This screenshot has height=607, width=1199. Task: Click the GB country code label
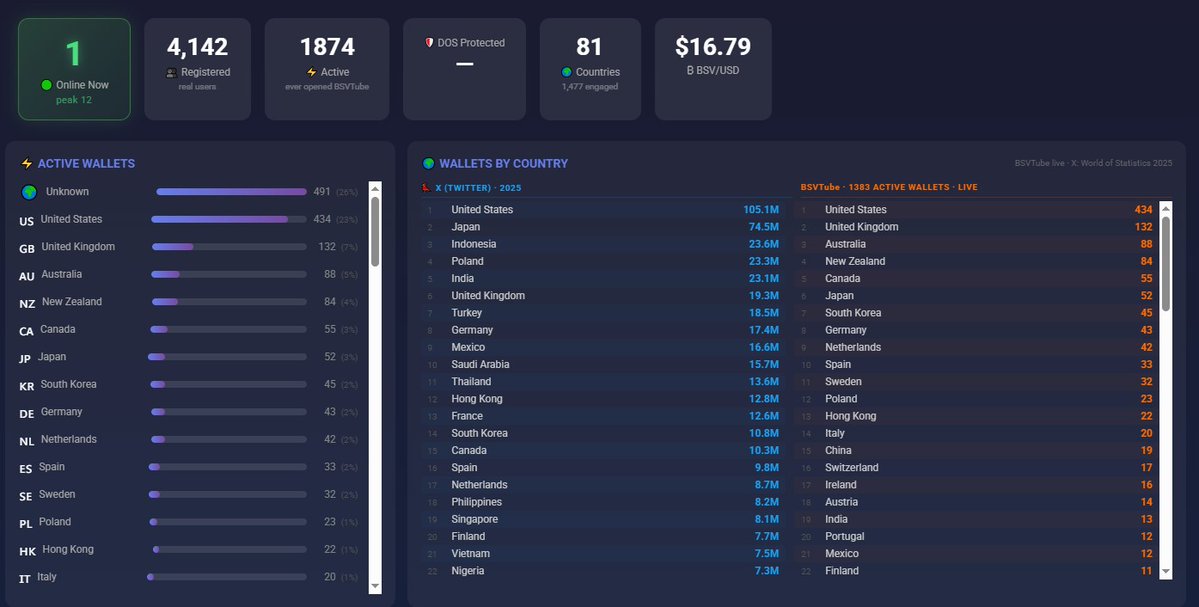click(27, 248)
